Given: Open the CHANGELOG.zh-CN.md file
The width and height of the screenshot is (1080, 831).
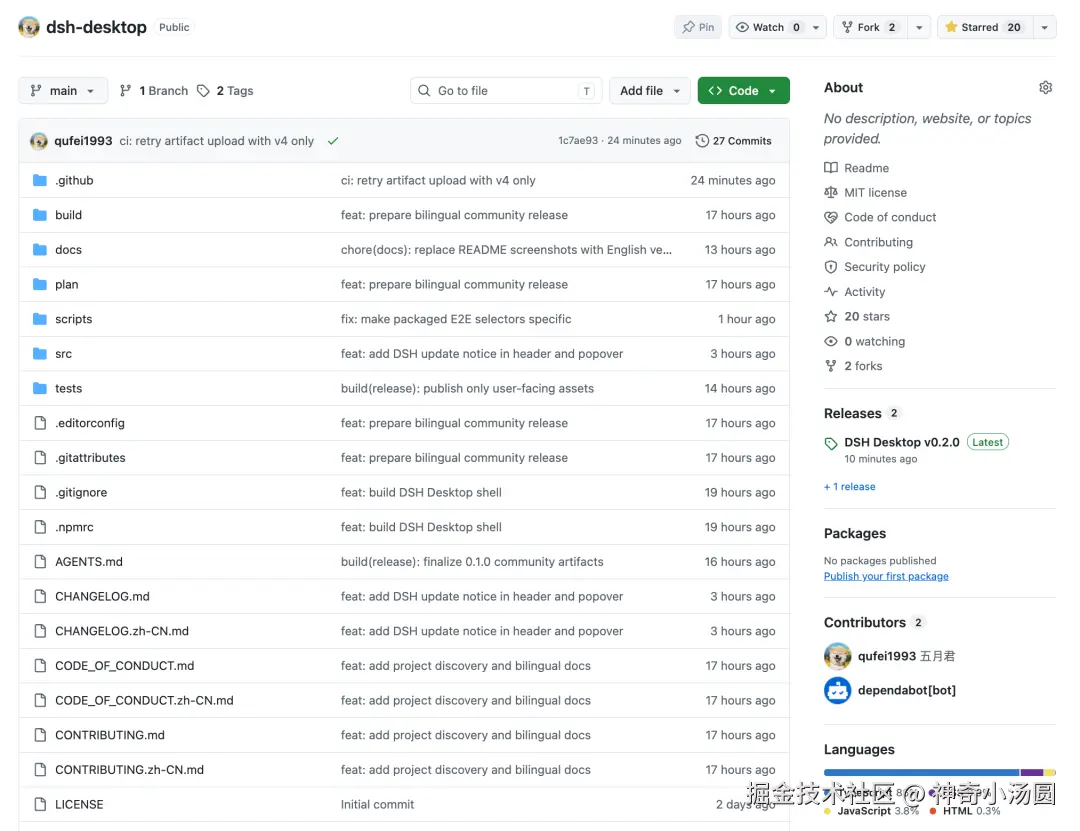Looking at the screenshot, I should tap(122, 631).
